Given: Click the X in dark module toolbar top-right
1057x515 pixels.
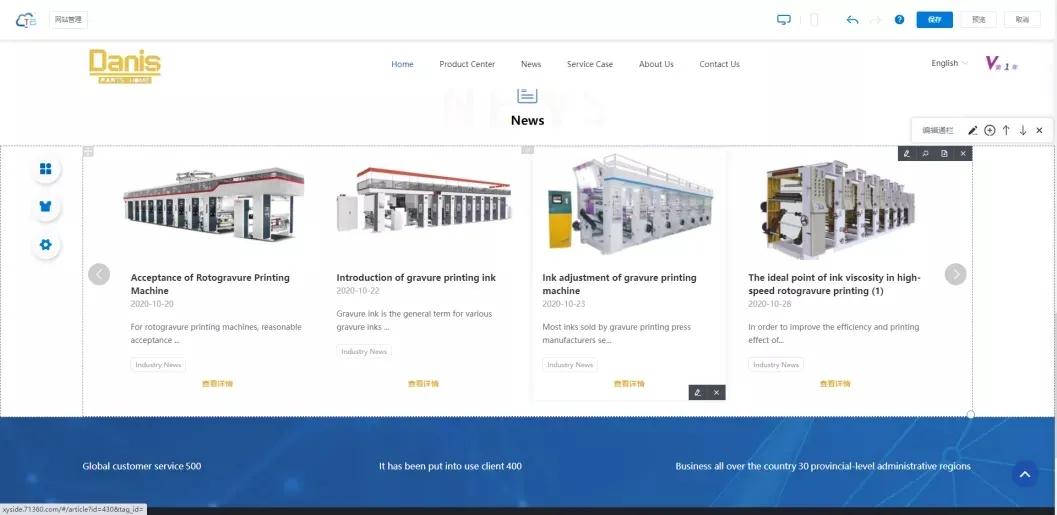Looking at the screenshot, I should 963,154.
